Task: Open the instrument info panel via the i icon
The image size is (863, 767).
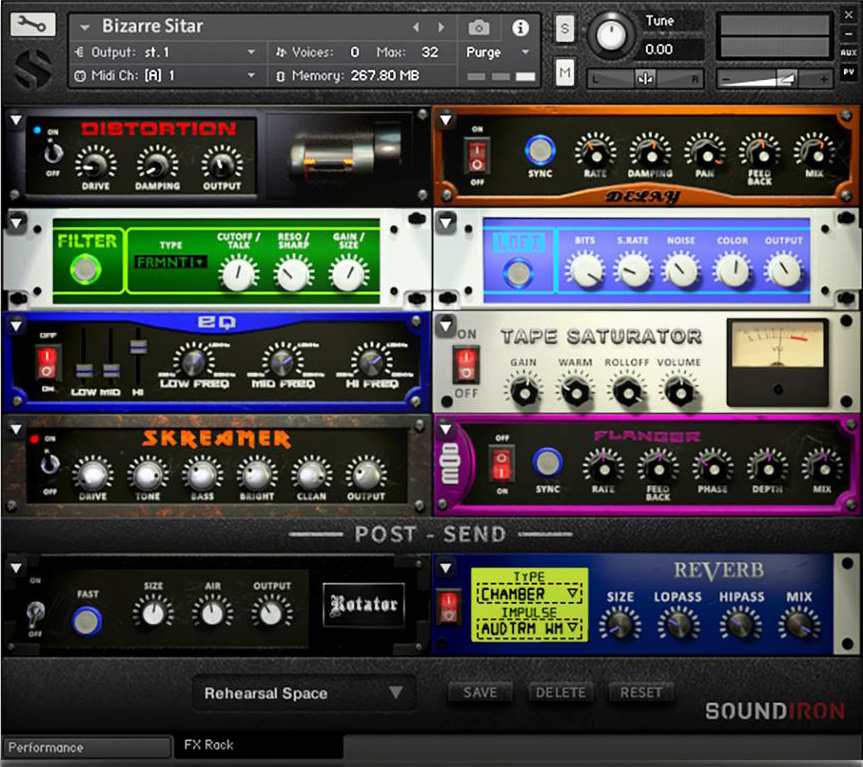Action: point(518,28)
